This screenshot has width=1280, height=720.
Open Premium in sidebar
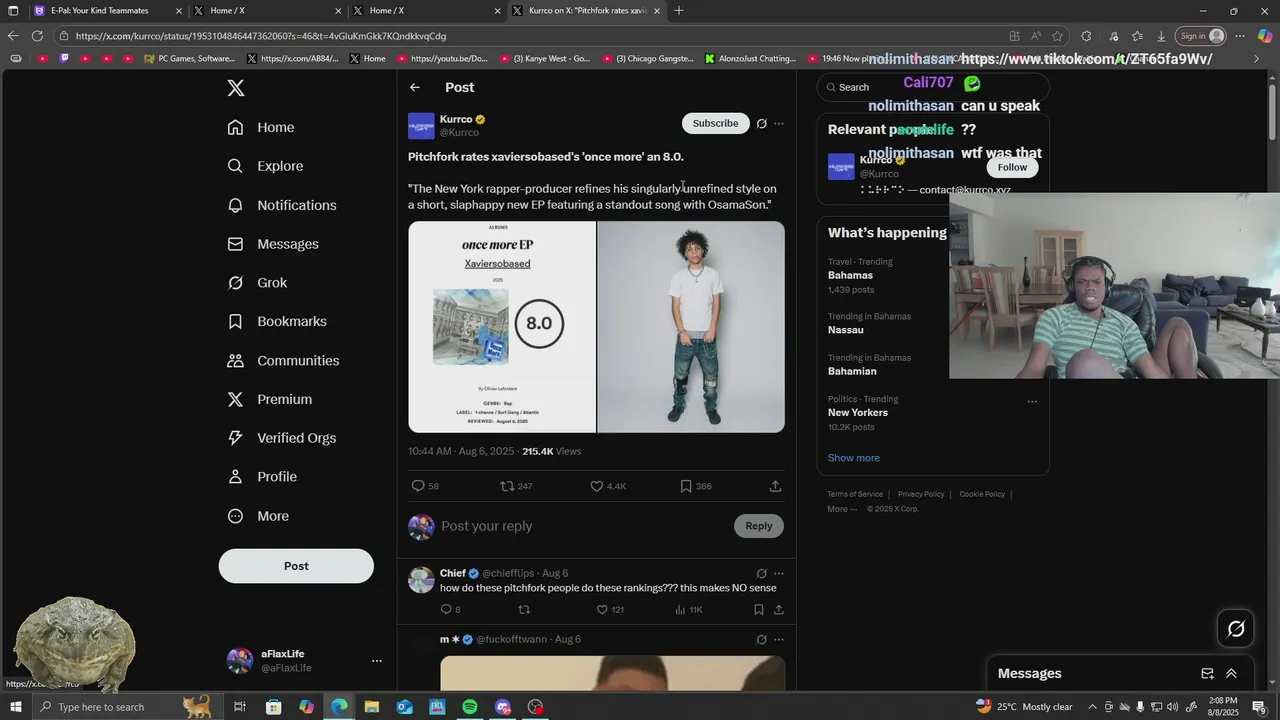270,400
